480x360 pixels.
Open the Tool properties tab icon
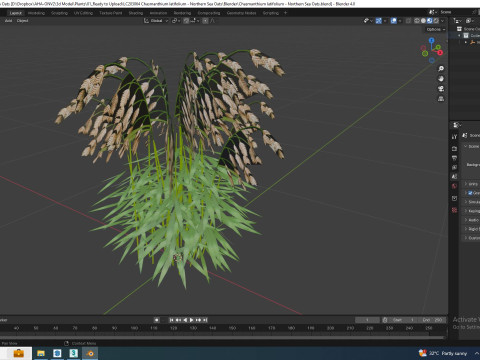click(454, 137)
